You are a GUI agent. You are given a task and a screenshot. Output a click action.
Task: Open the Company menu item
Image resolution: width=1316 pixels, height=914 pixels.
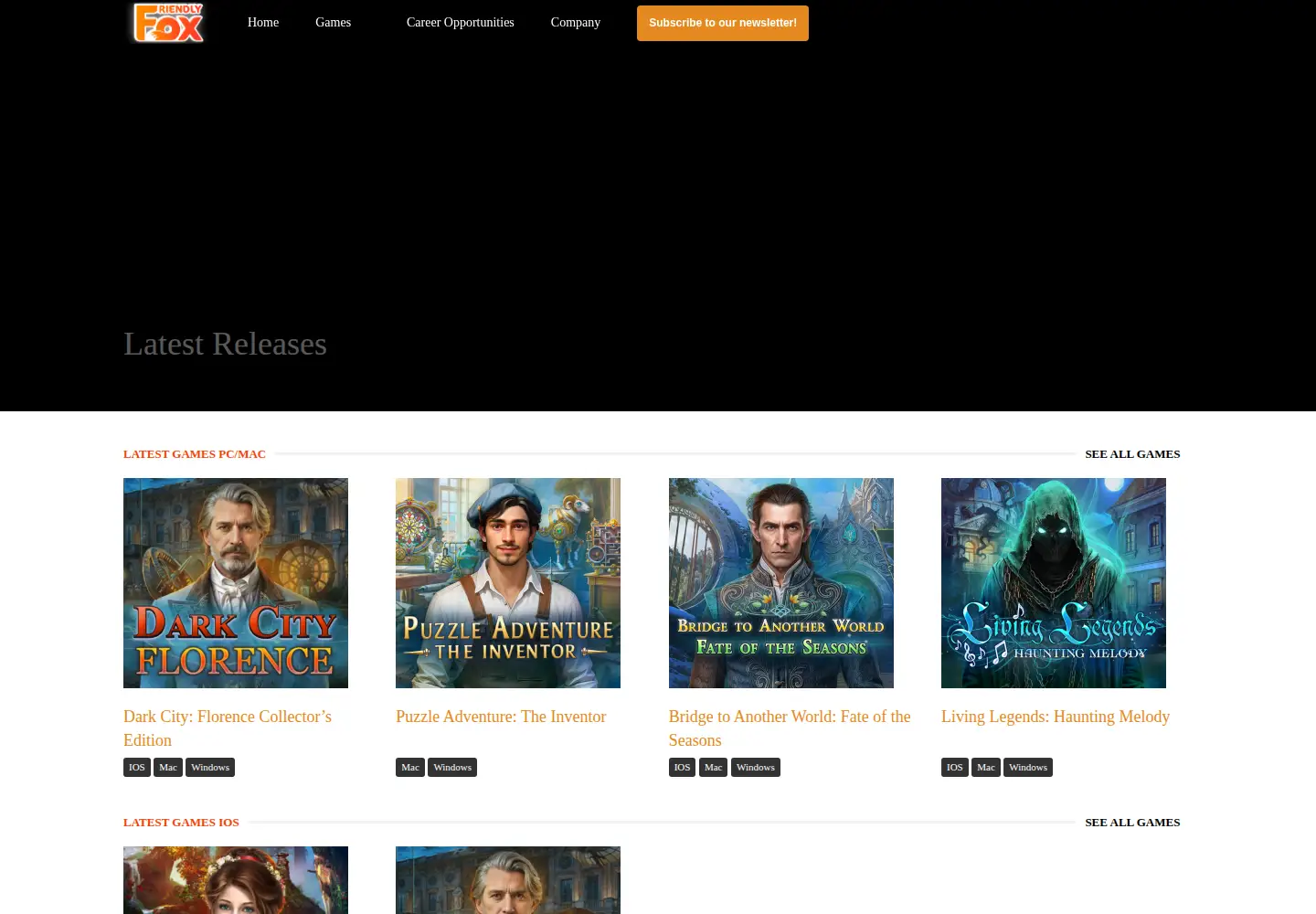click(x=575, y=22)
